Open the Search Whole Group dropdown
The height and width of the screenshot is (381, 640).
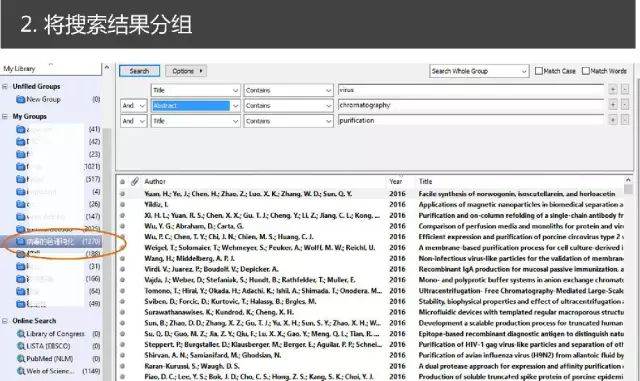[479, 71]
